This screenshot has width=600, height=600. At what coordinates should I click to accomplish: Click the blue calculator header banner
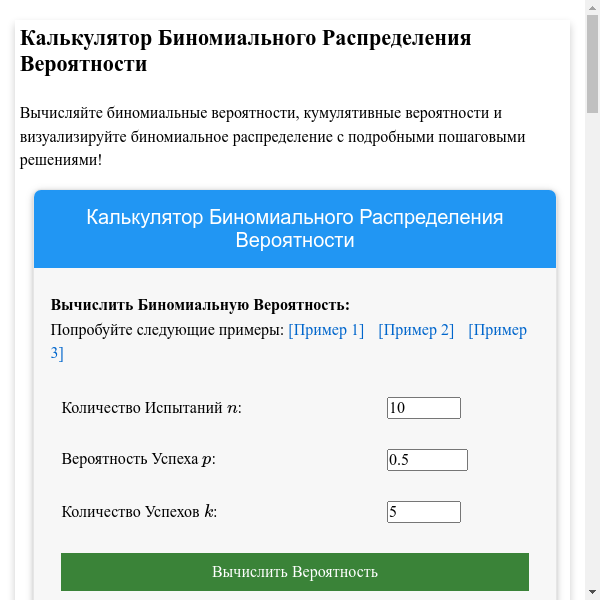(x=295, y=229)
